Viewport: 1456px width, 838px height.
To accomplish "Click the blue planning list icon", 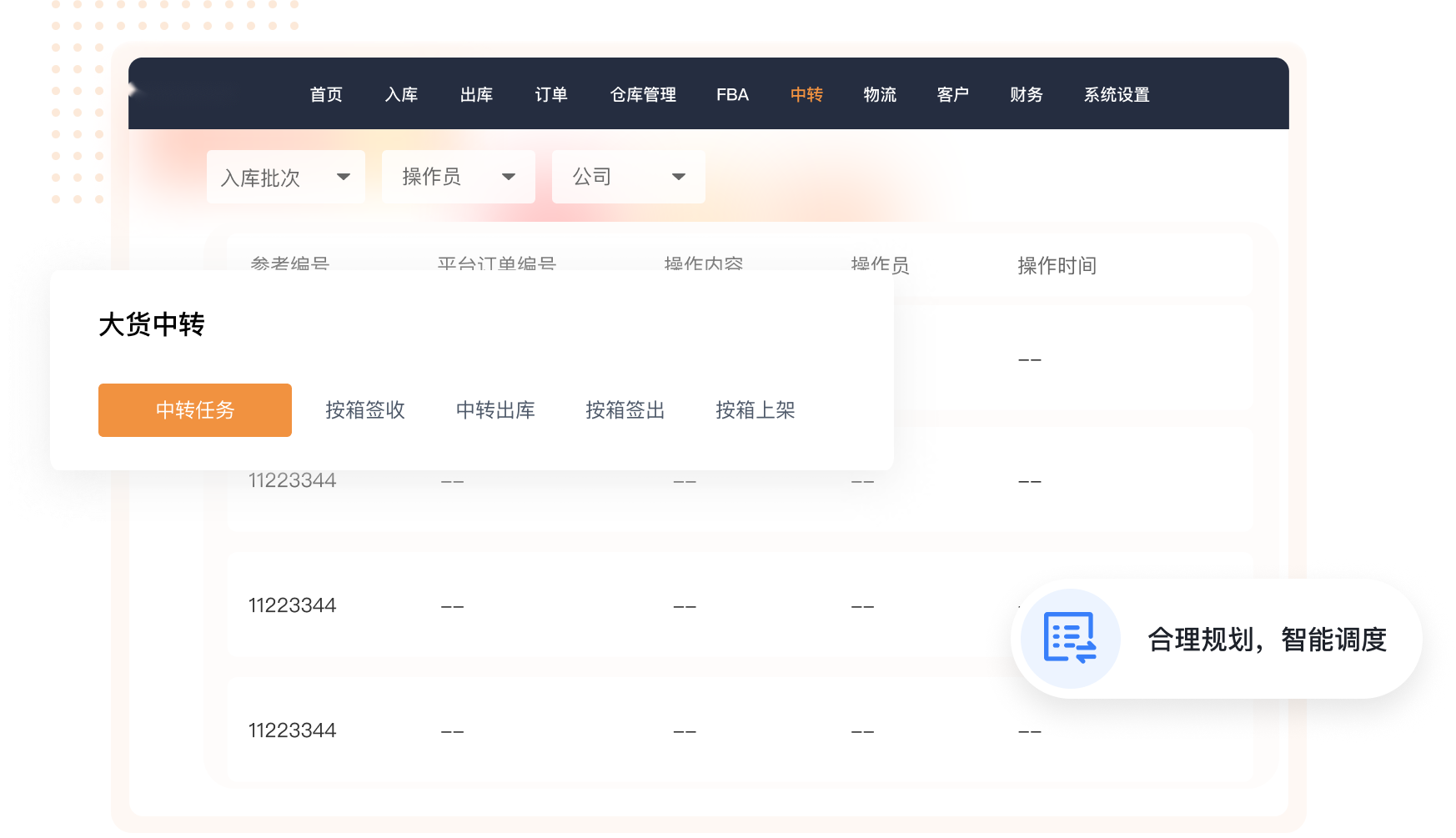I will [1070, 639].
